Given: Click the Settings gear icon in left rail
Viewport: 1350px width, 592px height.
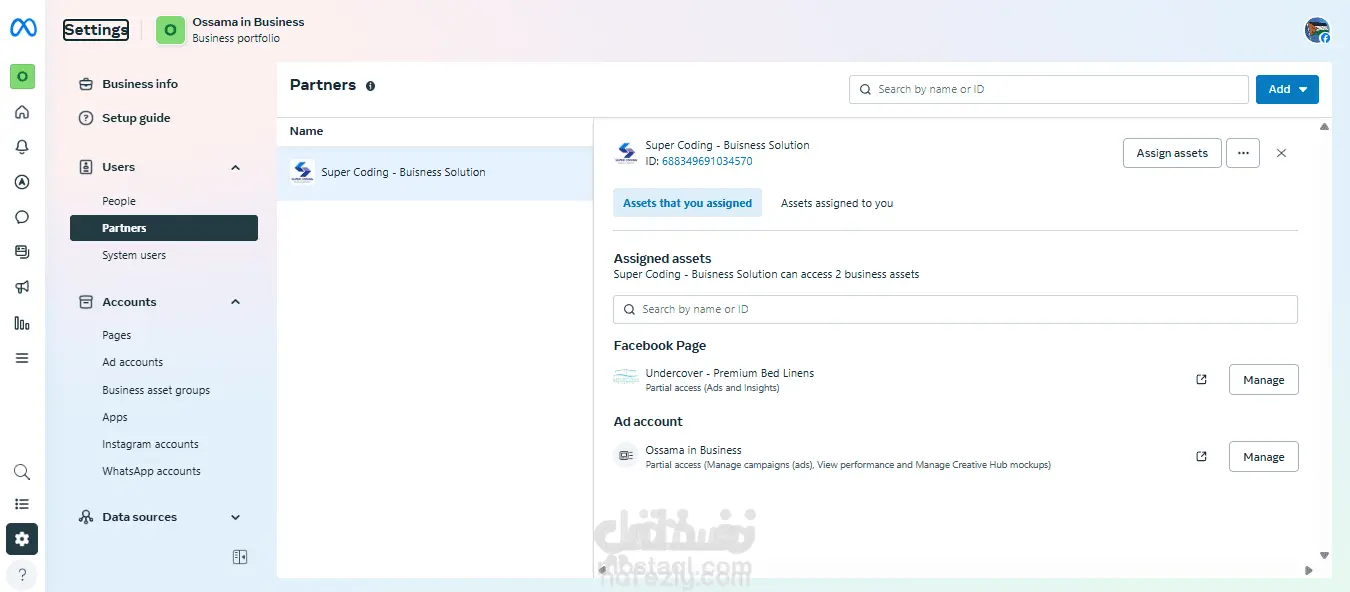Looking at the screenshot, I should click(22, 539).
